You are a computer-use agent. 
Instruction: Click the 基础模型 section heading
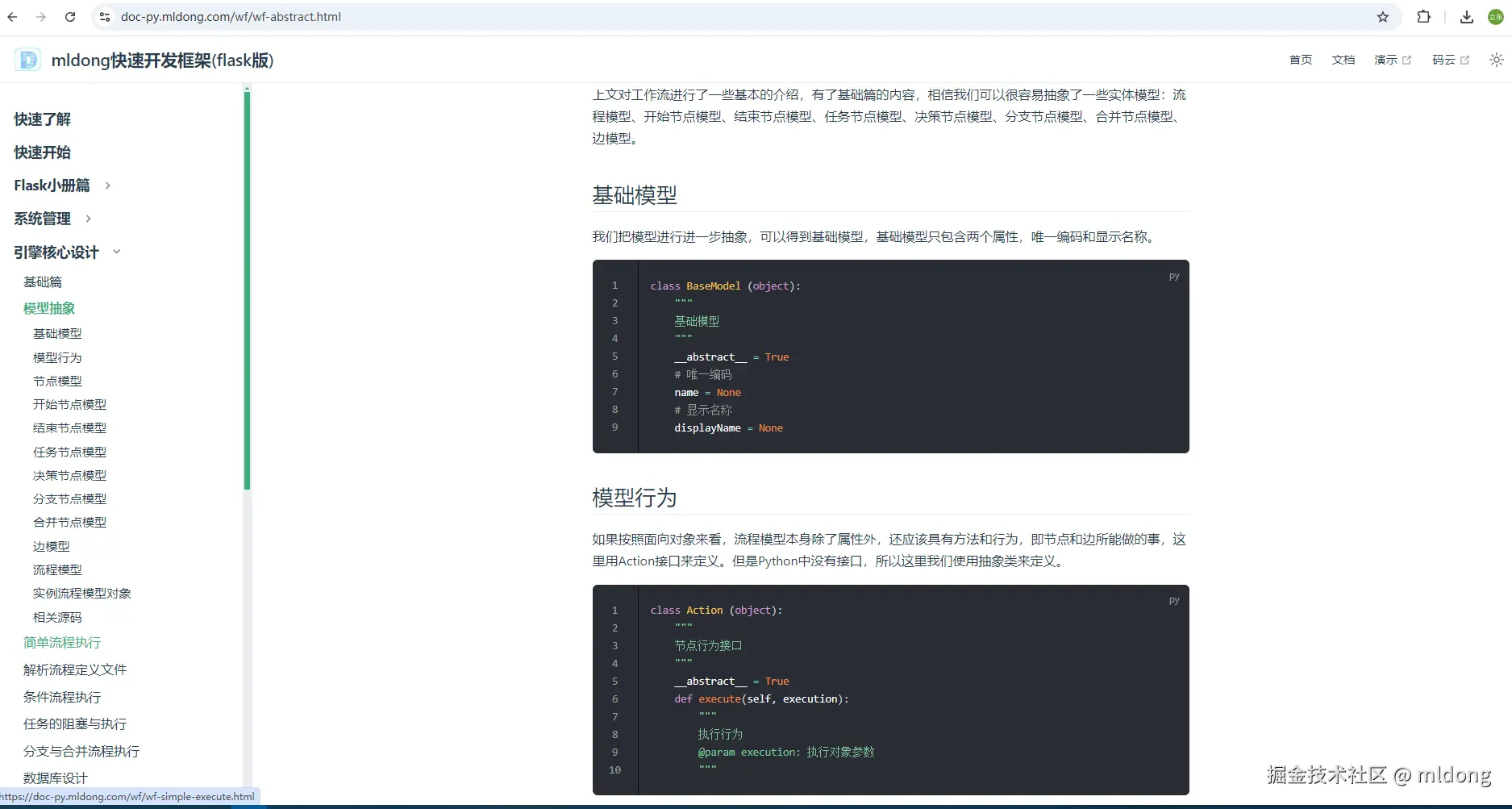[x=635, y=195]
